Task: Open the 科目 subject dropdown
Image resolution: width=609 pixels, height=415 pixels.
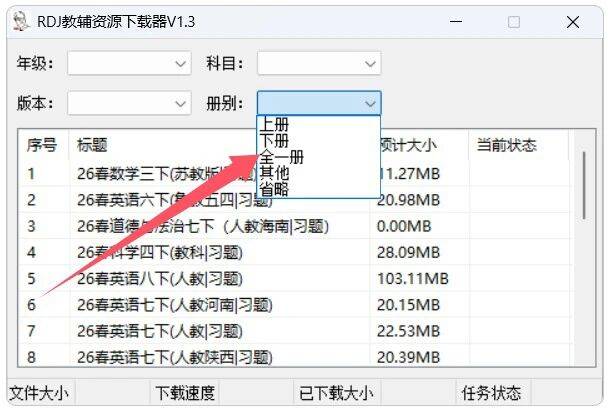Action: point(370,64)
